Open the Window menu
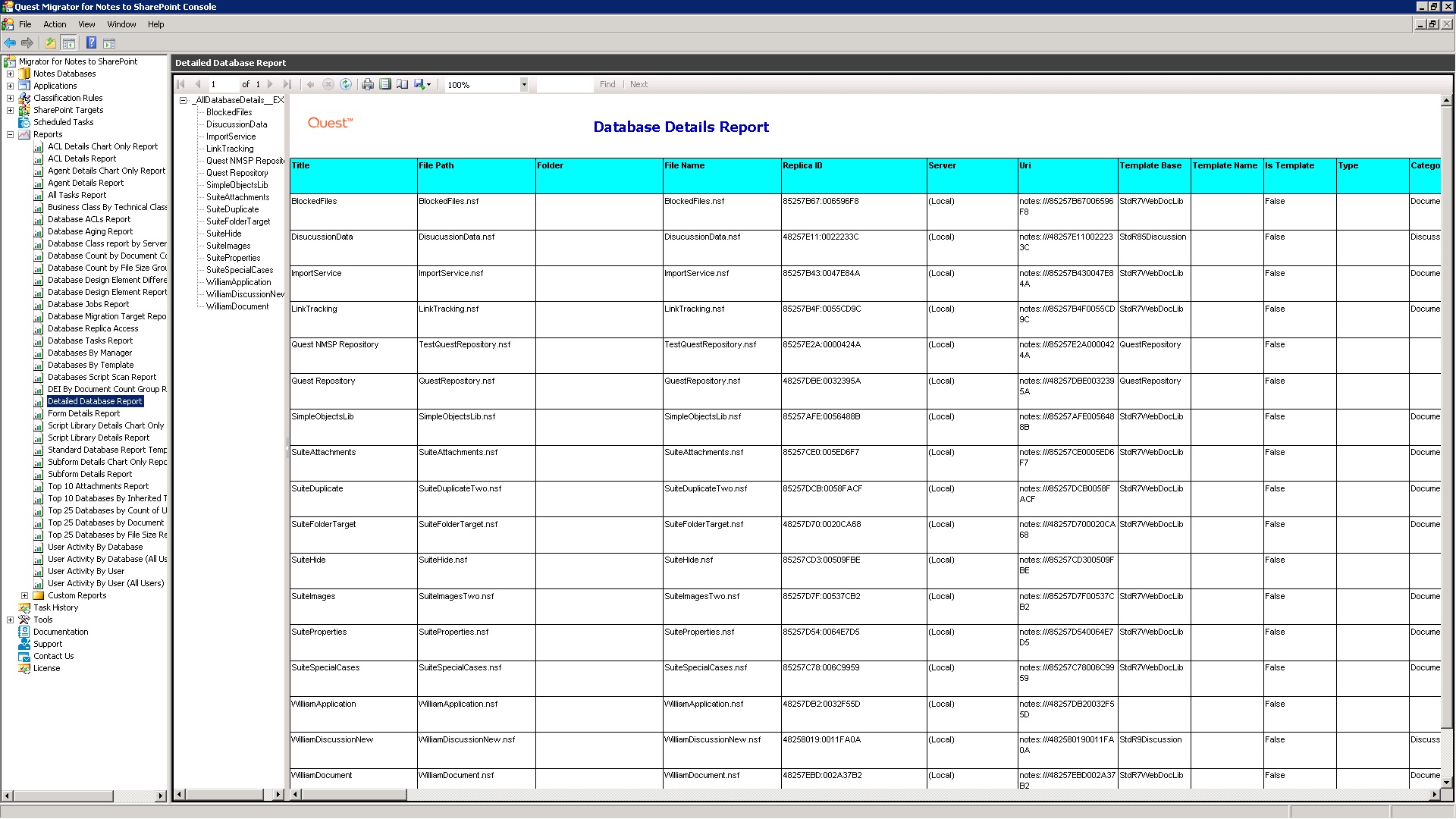The image size is (1456, 819). (121, 24)
